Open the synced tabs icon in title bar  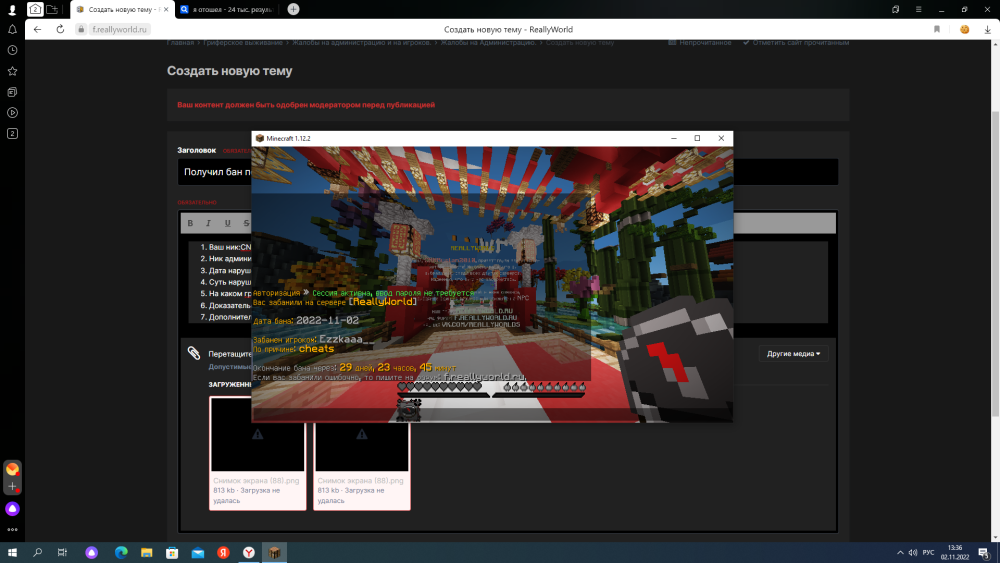(x=895, y=10)
